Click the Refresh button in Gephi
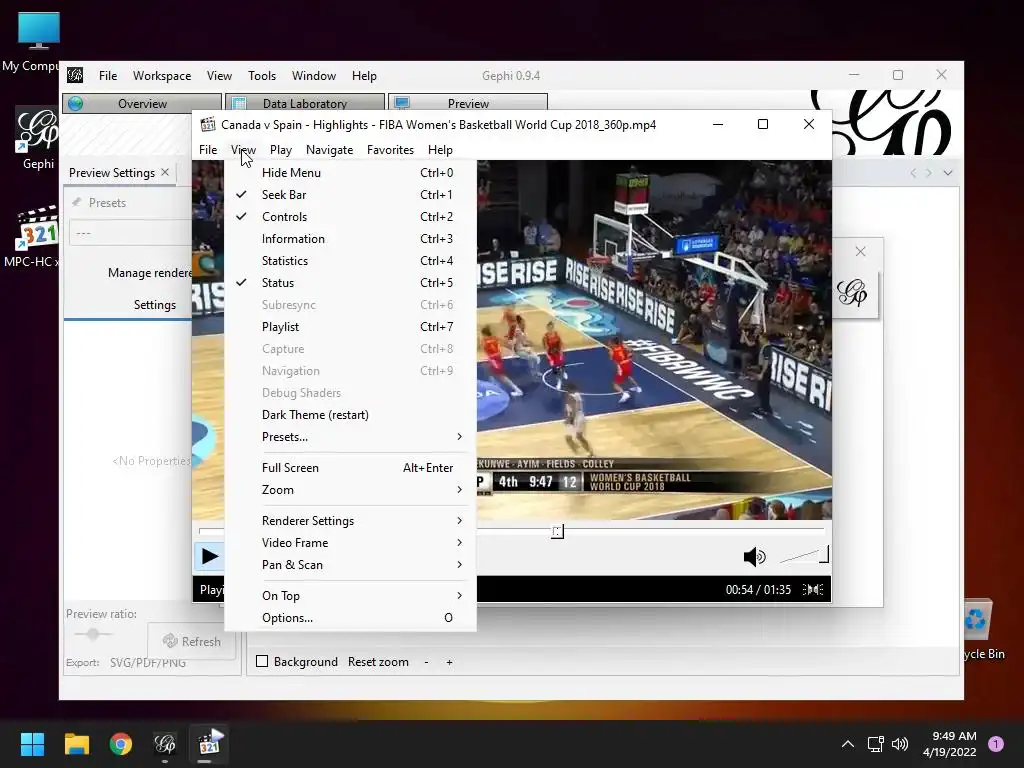1024x768 pixels. (x=192, y=641)
